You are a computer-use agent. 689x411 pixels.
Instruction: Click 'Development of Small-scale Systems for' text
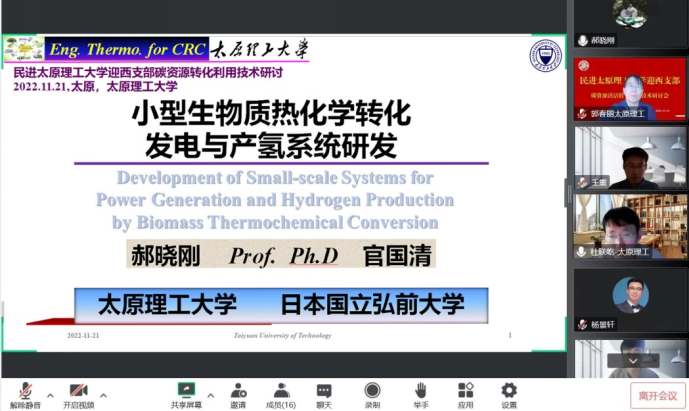coord(275,178)
